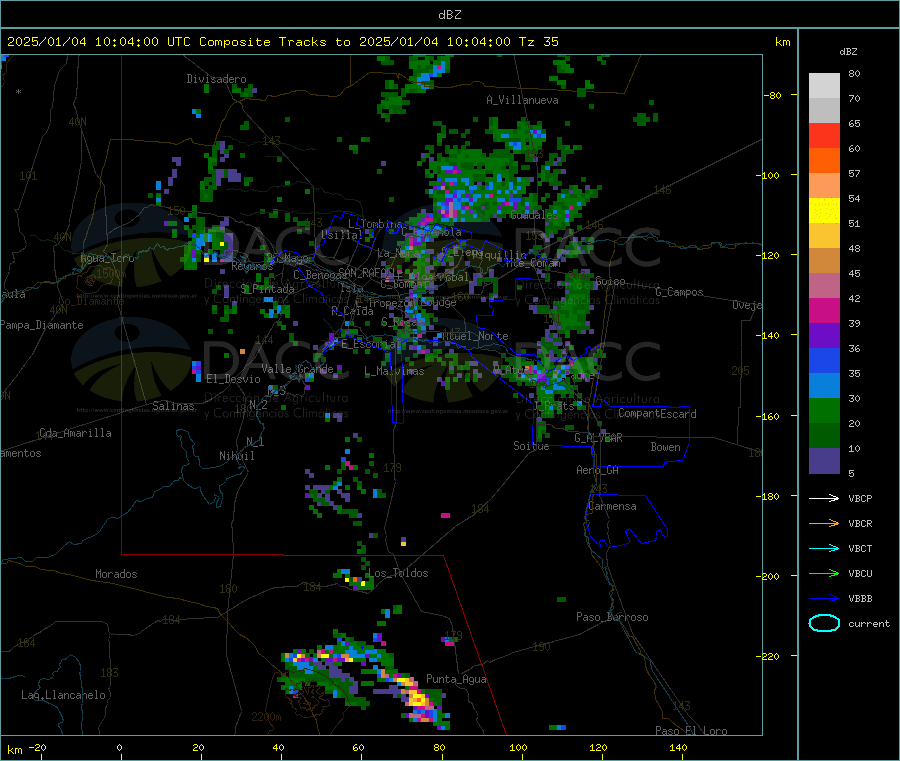The width and height of the screenshot is (900, 761).
Task: Click the cyan VBCT arrow legend icon
Action: point(824,549)
